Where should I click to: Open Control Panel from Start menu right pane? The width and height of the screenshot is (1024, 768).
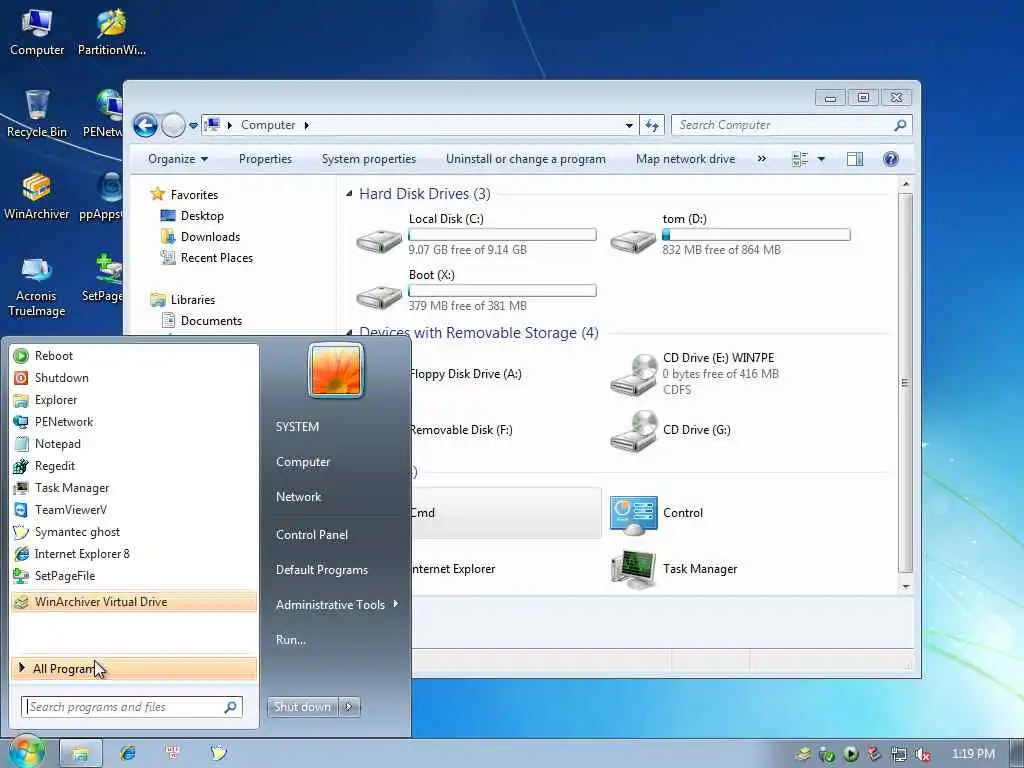tap(312, 535)
